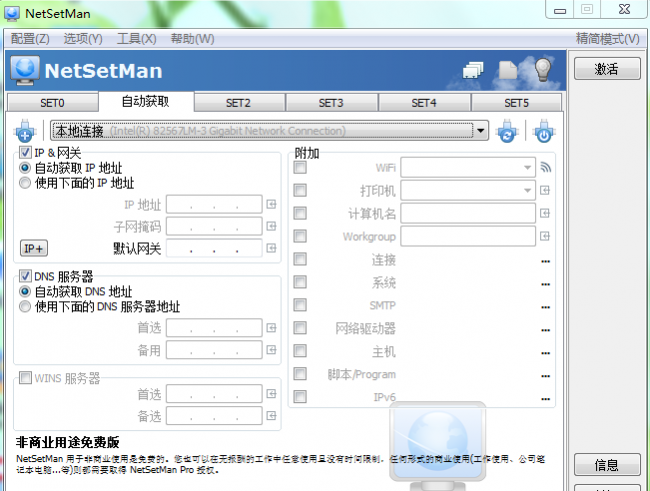Click the refresh network adapter icon
This screenshot has width=650, height=491.
[507, 131]
